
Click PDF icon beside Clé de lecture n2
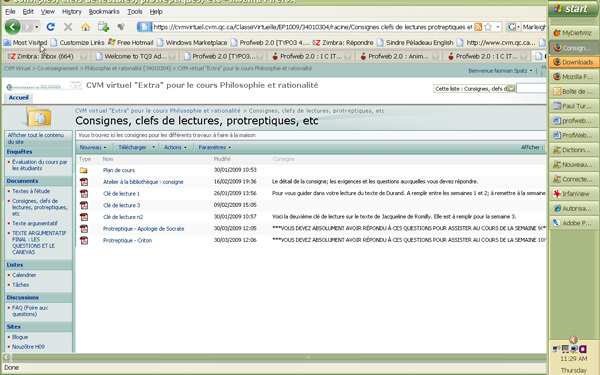click(x=84, y=217)
